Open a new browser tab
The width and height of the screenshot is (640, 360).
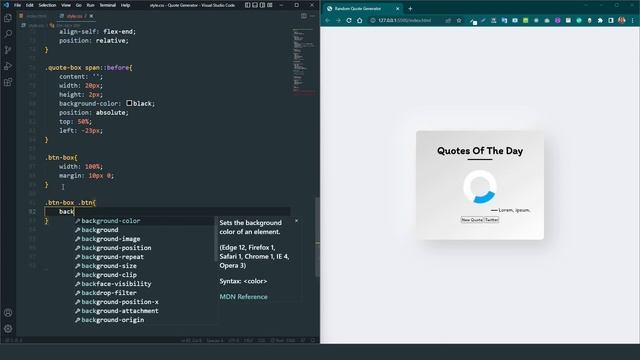point(410,9)
